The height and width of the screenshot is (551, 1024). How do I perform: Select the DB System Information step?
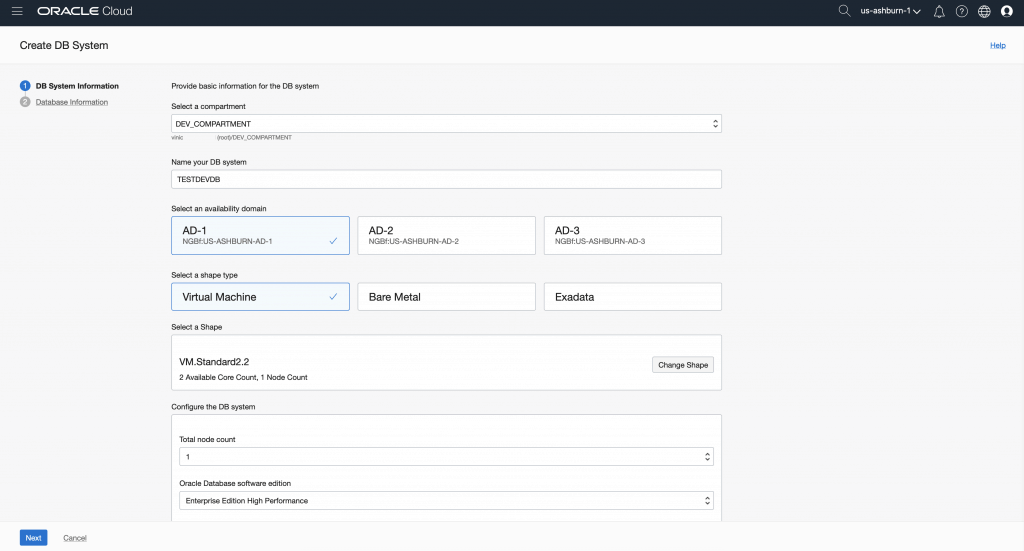click(x=76, y=86)
